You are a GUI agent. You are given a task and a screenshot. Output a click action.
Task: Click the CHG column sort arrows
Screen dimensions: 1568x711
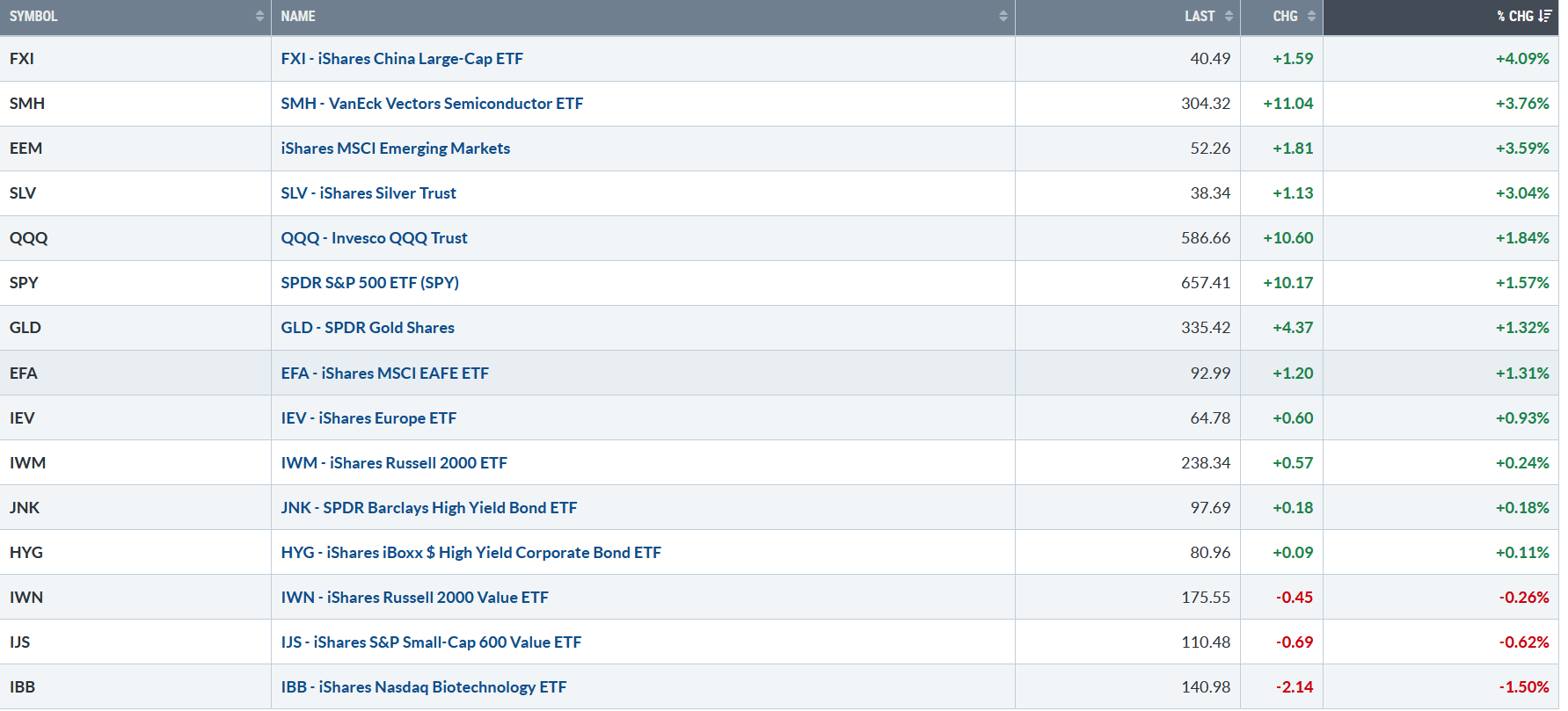1311,17
